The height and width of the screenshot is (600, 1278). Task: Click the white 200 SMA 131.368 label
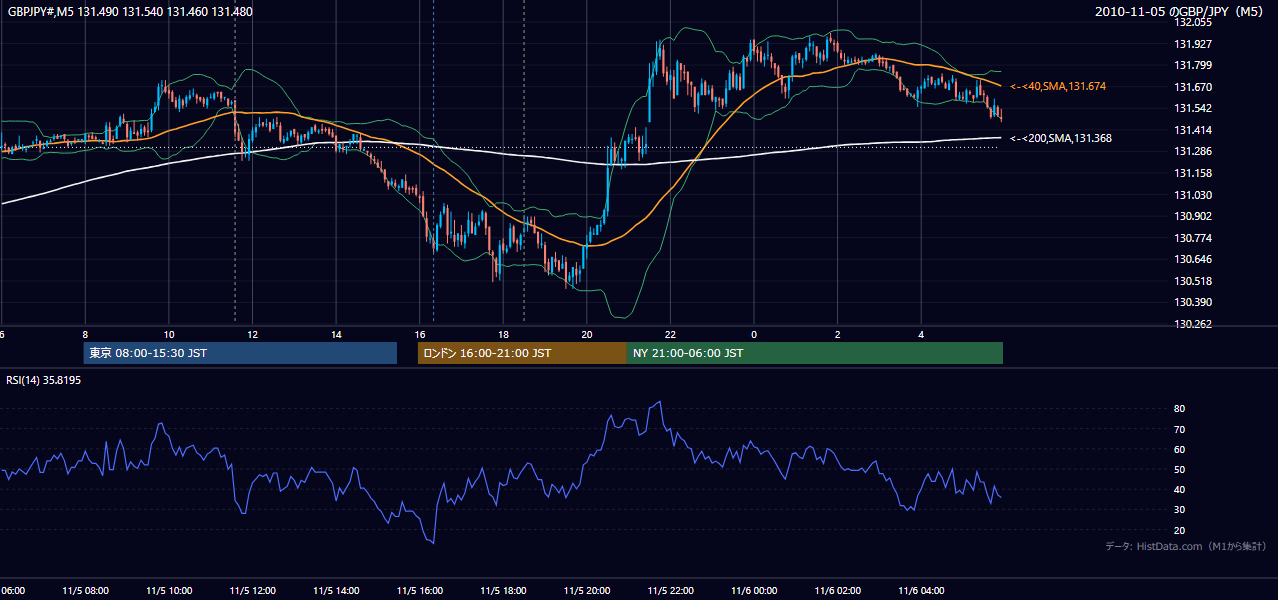coord(1061,139)
